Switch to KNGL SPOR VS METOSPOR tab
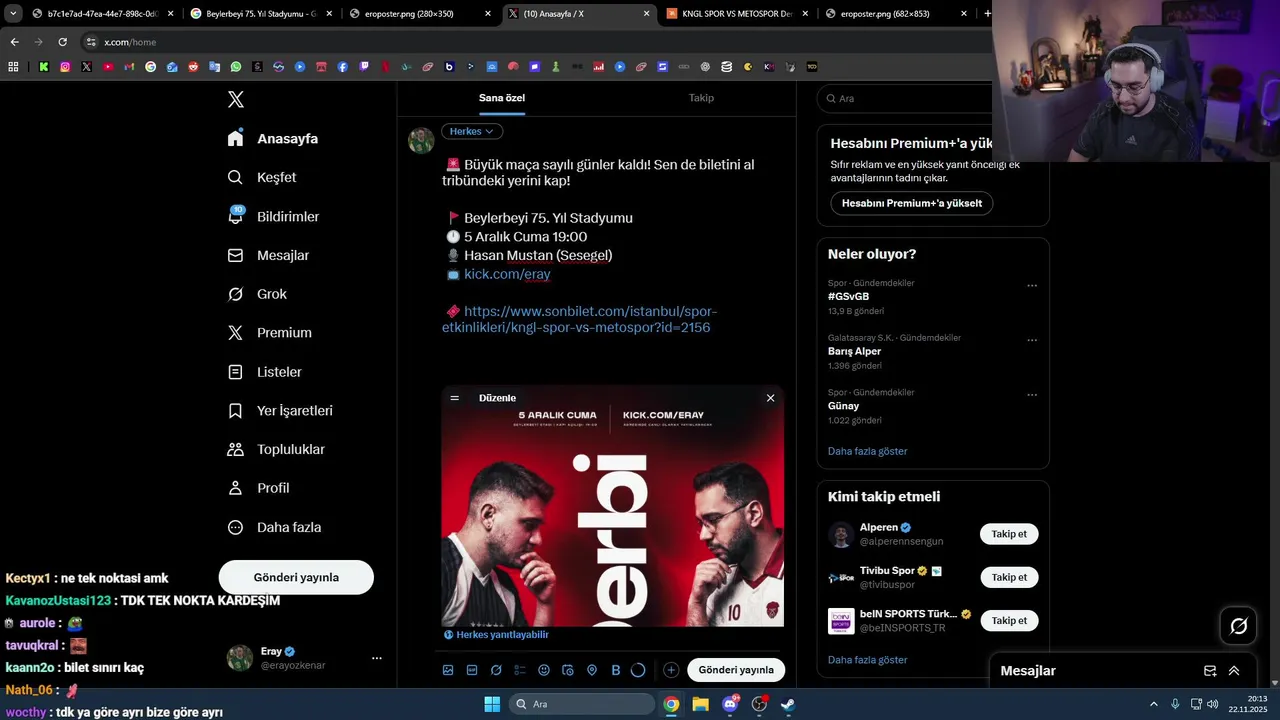Viewport: 1280px width, 720px height. point(737,14)
